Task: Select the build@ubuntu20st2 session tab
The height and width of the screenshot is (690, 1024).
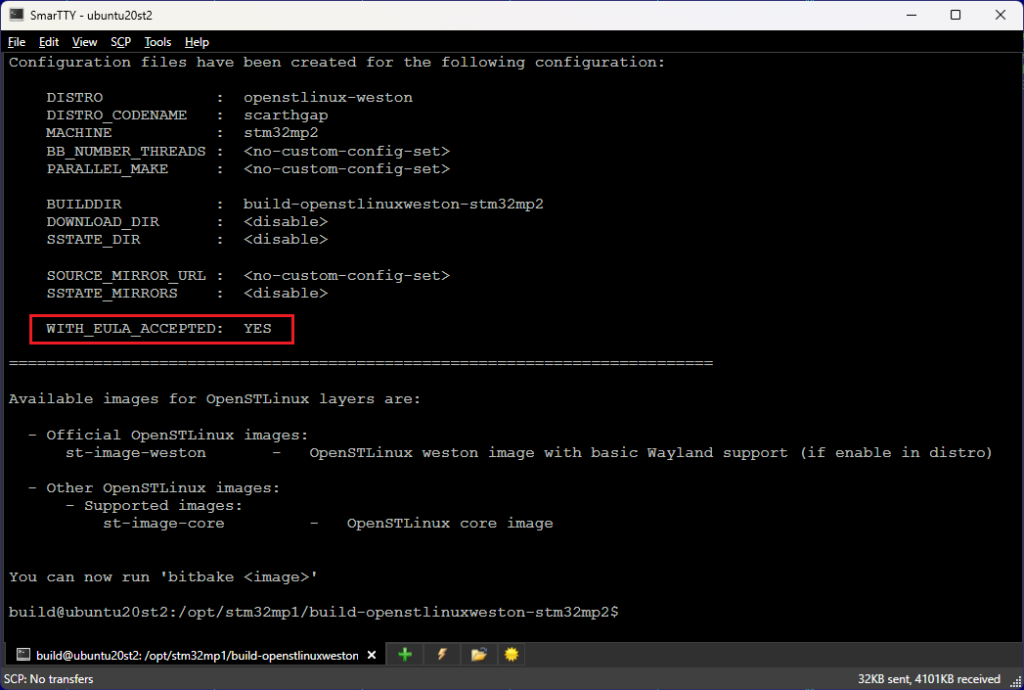Action: [x=190, y=655]
